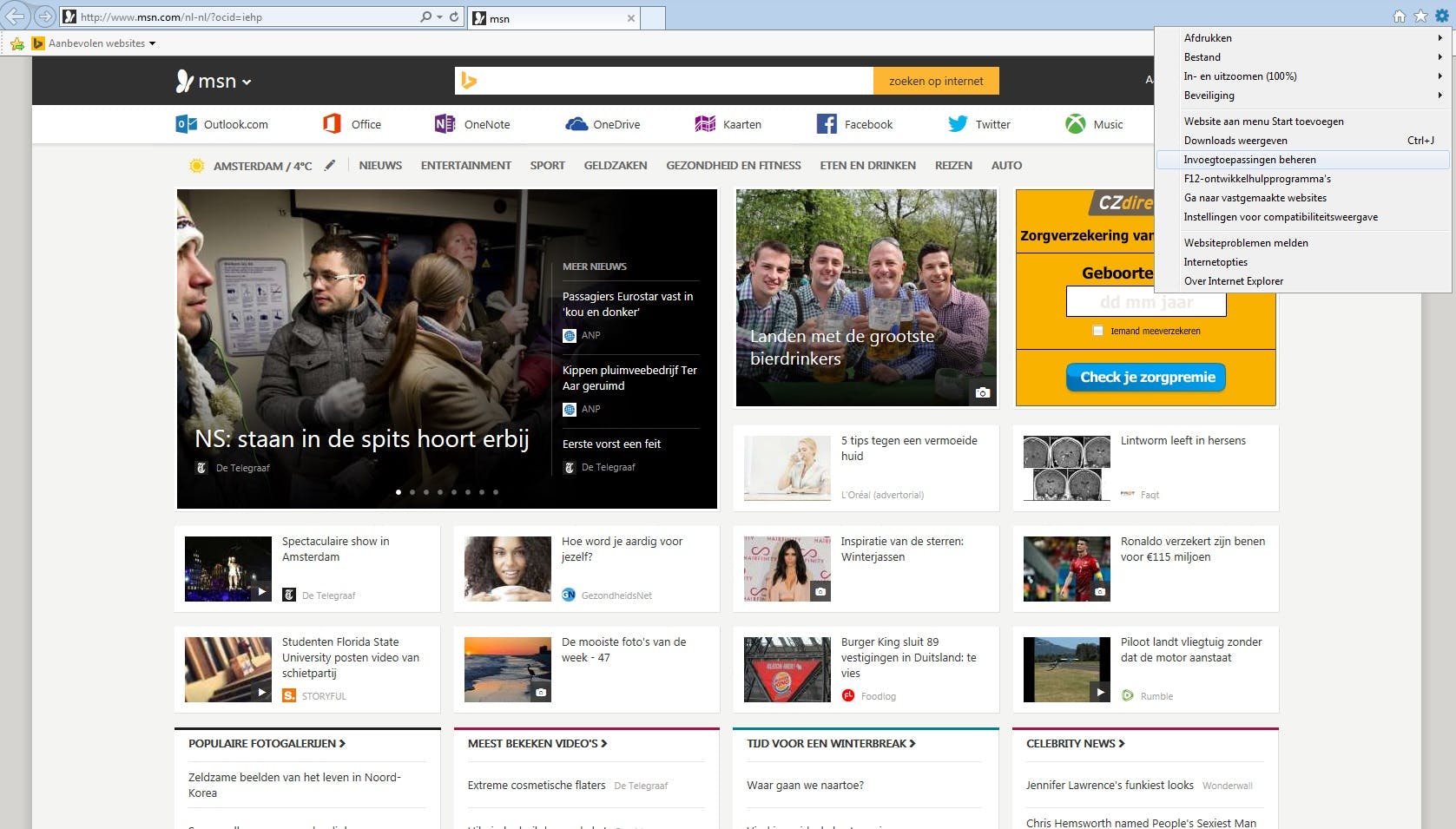Click the dd mm jaar birthdate field
Image resolution: width=1456 pixels, height=829 pixels.
[x=1146, y=302]
